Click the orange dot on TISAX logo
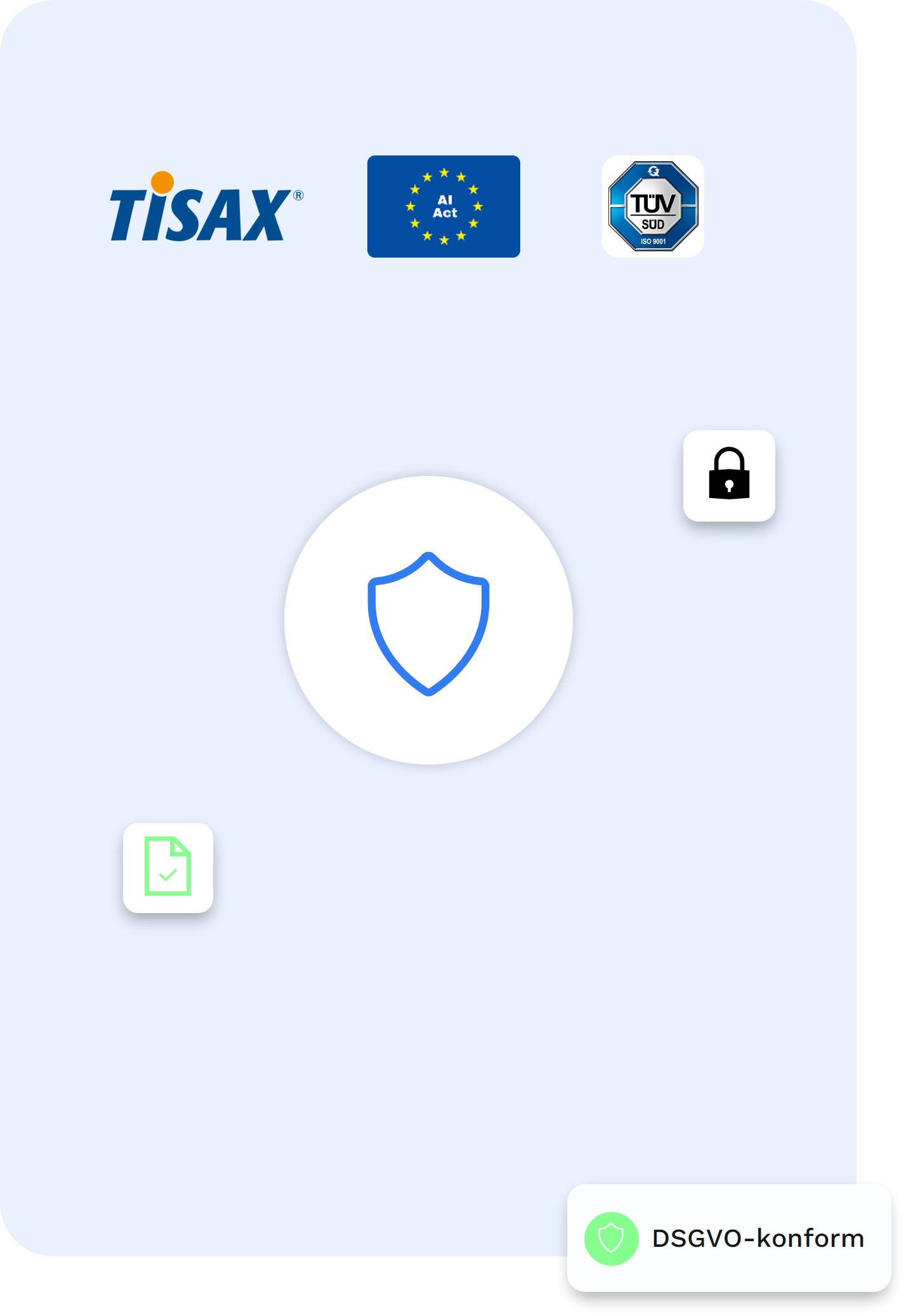 coord(162,182)
